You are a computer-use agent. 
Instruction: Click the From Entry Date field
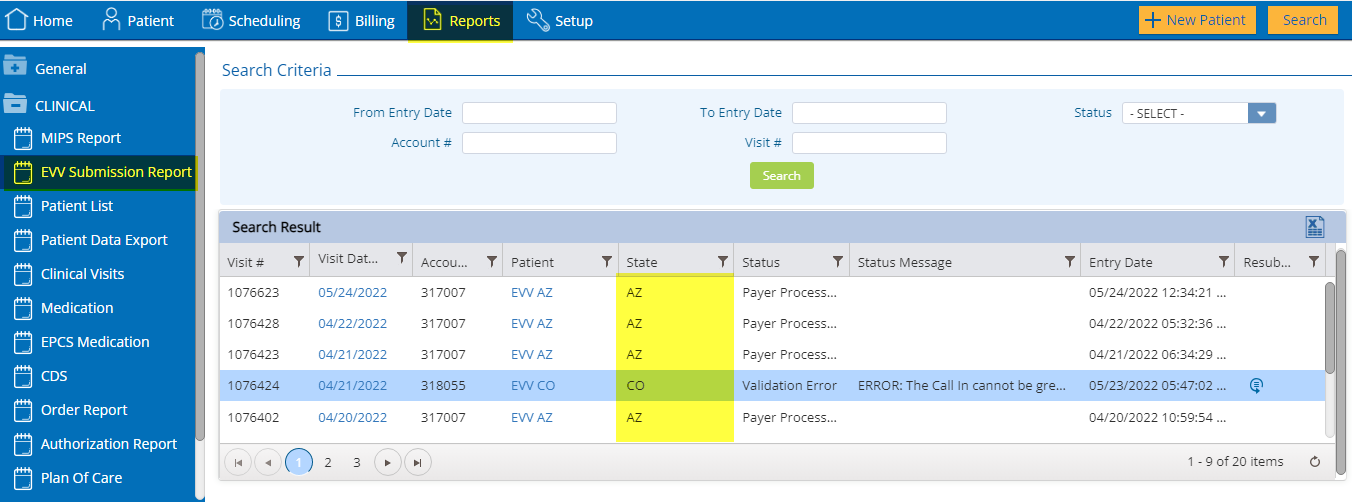(x=539, y=113)
